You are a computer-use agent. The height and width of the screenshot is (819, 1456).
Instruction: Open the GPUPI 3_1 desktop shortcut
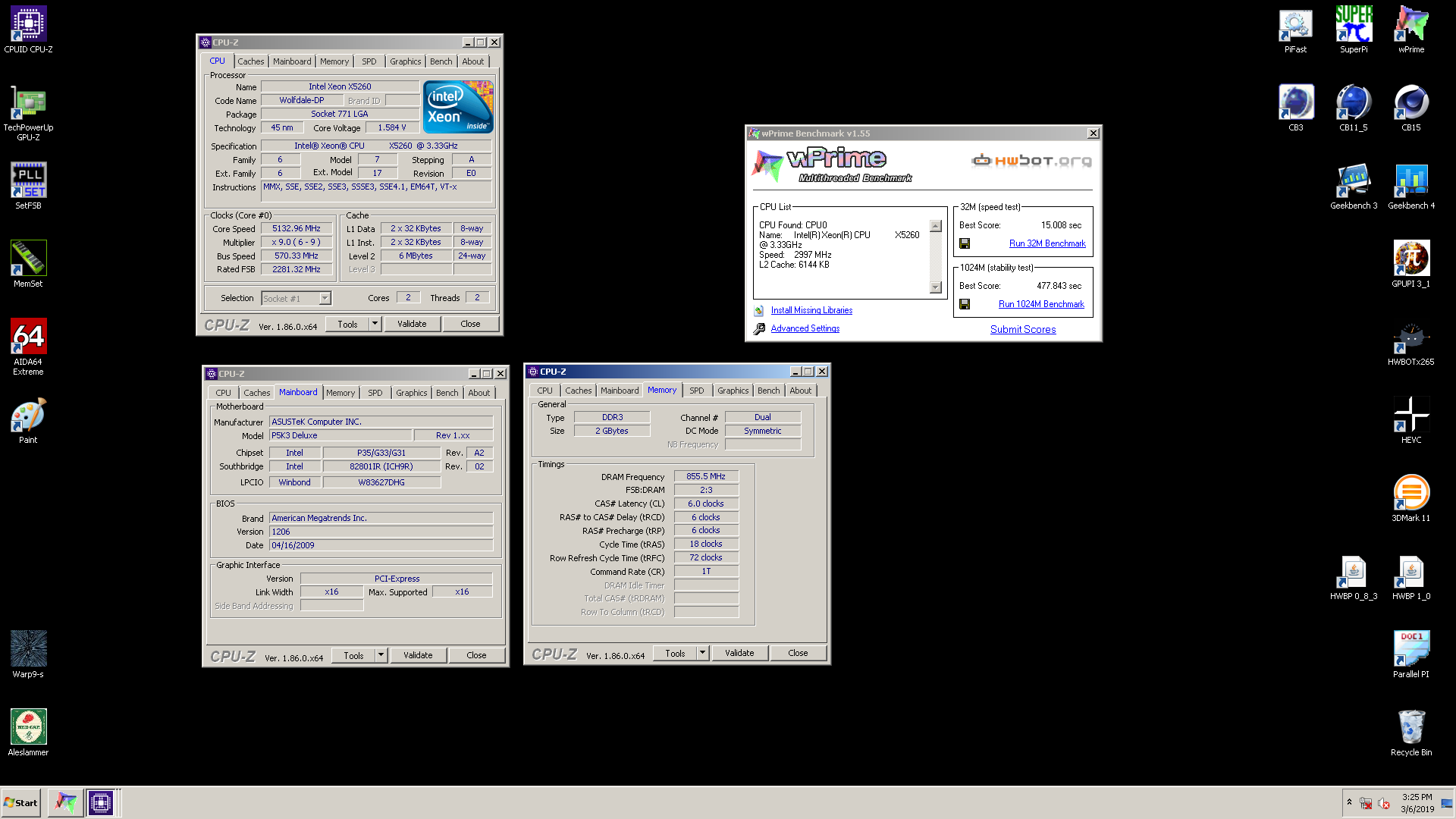coord(1411,264)
